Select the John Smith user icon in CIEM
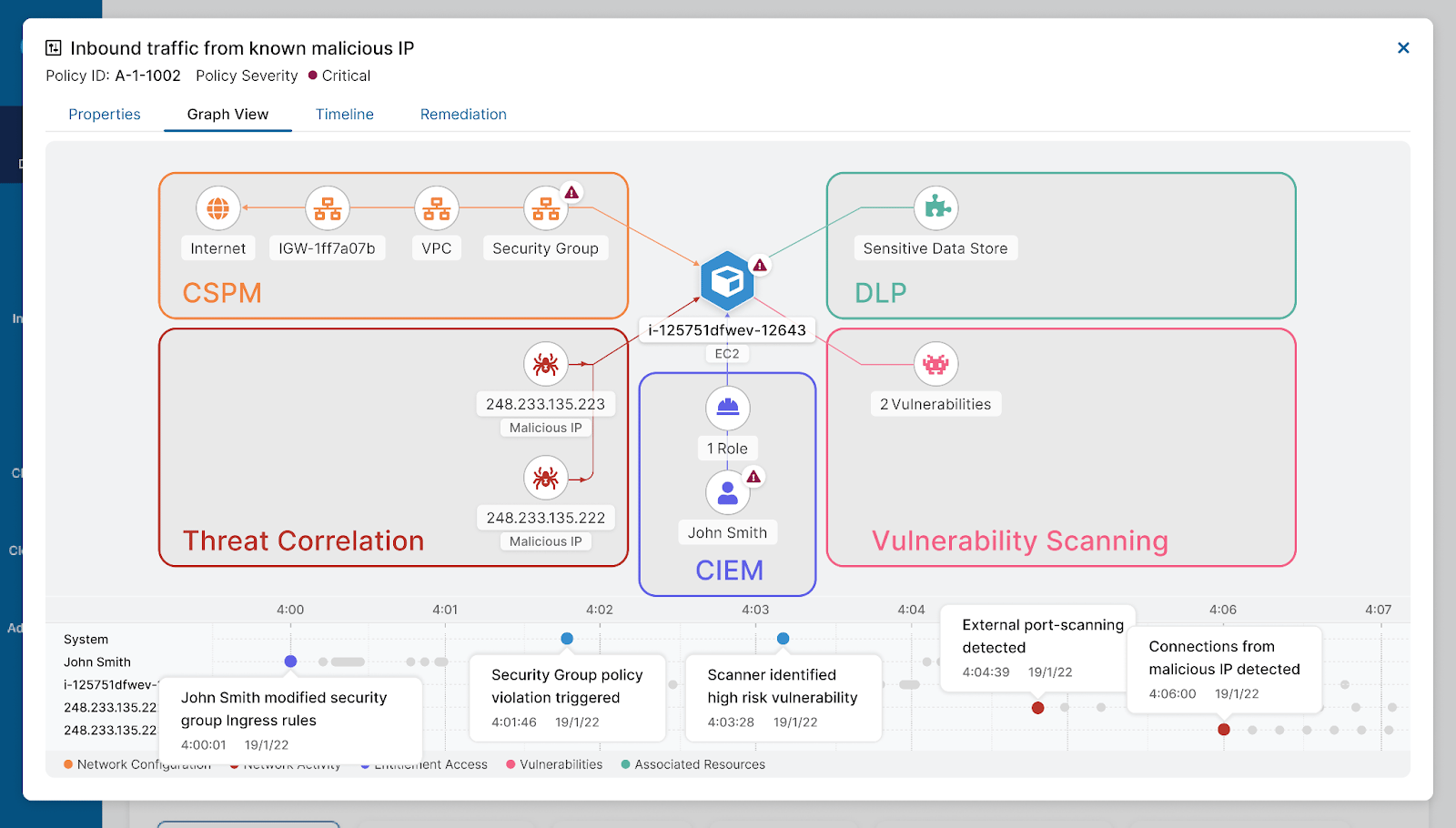Viewport: 1456px width, 828px height. (x=726, y=492)
